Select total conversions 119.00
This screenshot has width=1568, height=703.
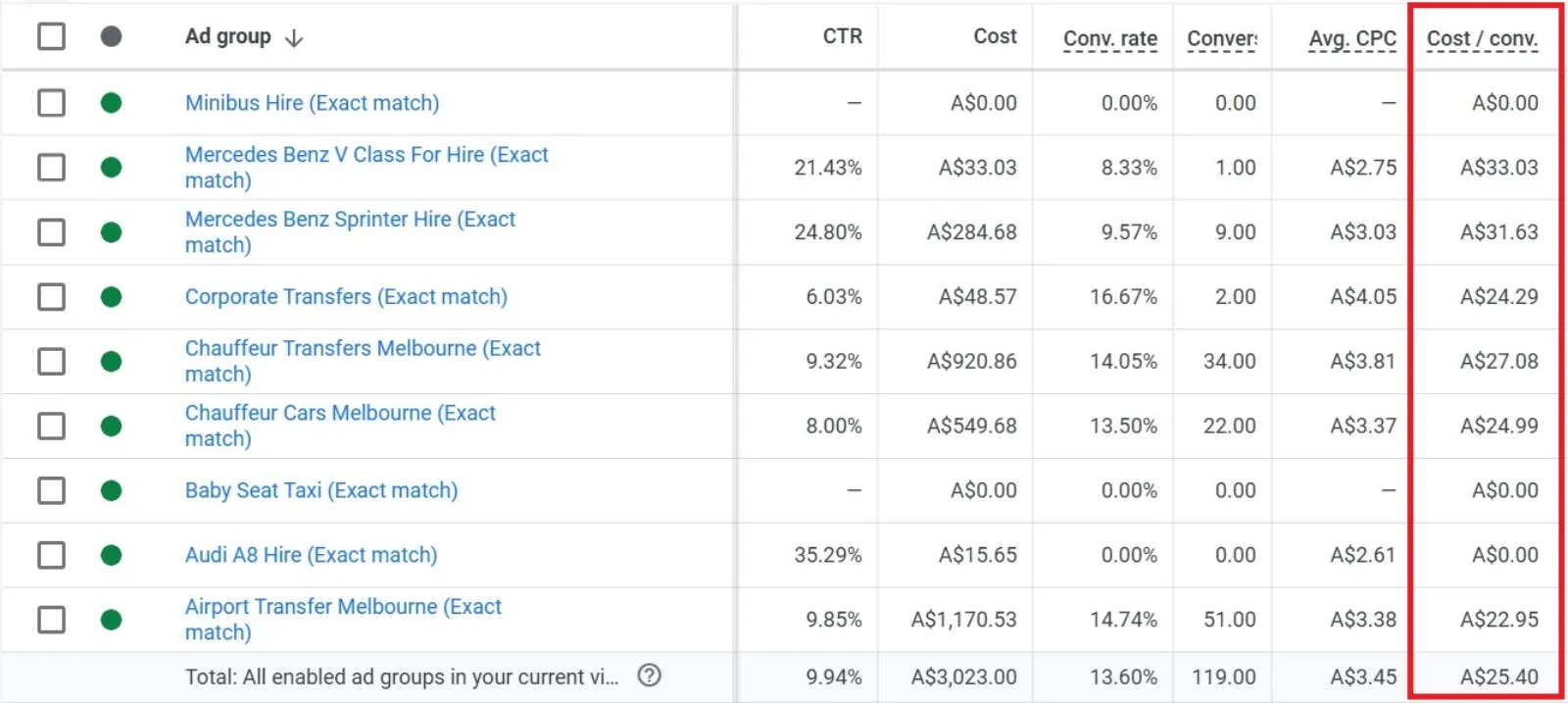[1224, 677]
